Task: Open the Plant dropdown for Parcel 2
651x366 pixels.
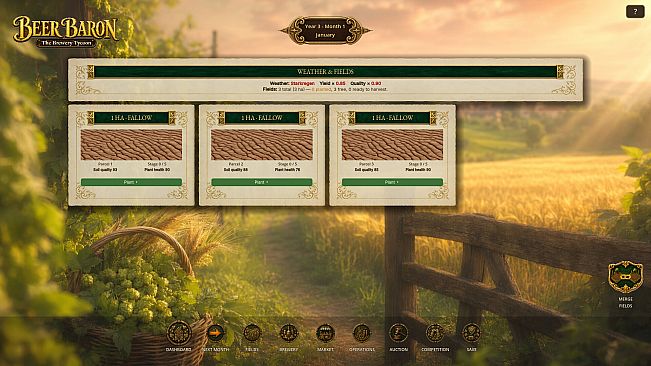Action: click(262, 182)
